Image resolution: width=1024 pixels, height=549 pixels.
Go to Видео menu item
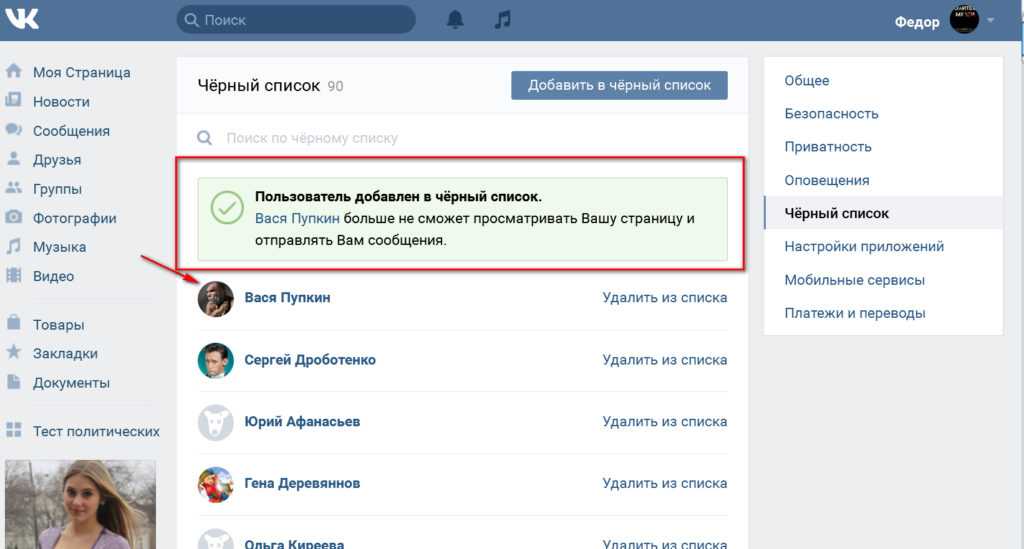(54, 276)
